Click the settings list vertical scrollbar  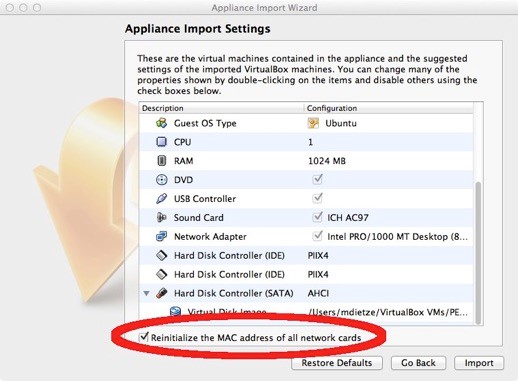(478, 213)
